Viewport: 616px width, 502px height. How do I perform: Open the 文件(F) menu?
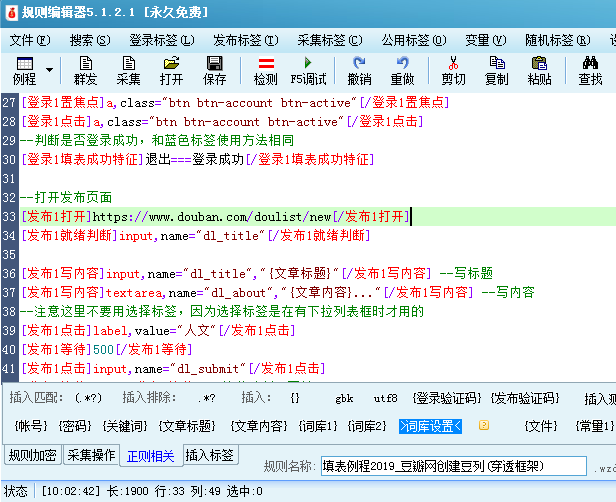coord(30,40)
